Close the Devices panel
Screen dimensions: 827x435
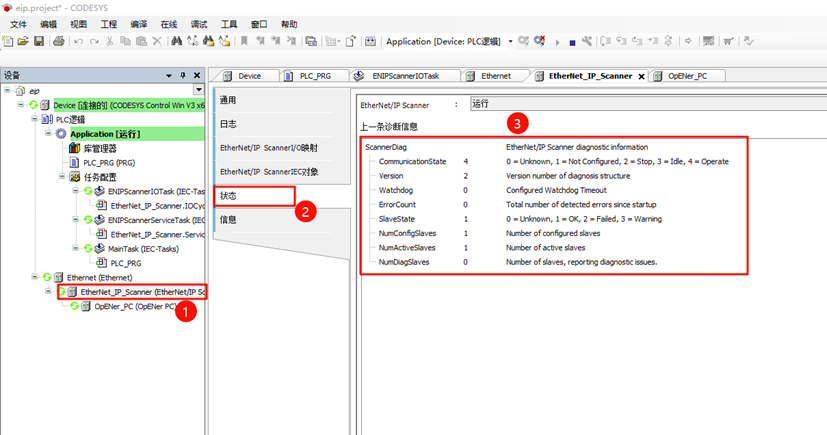coord(197,75)
